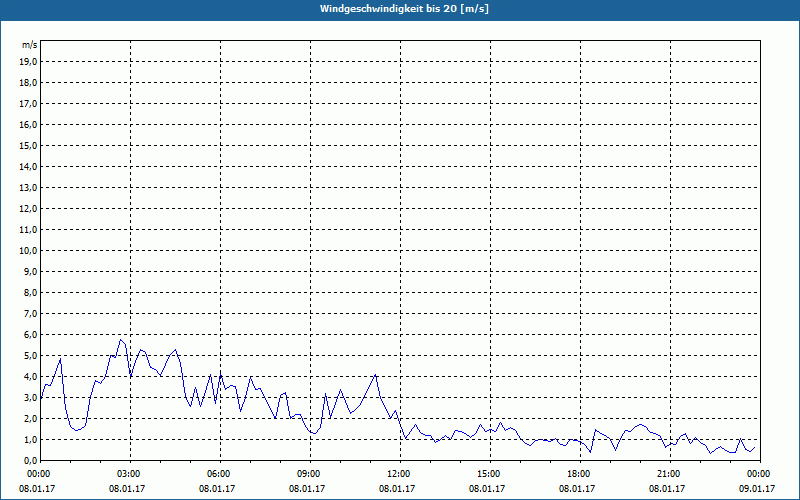800x500 pixels.
Task: Click the '17,0' y-axis label
Action: pos(28,104)
